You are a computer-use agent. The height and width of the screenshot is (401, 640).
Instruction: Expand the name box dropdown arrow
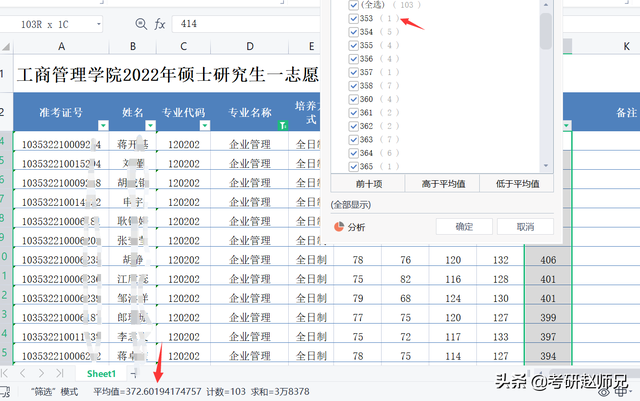[x=98, y=25]
